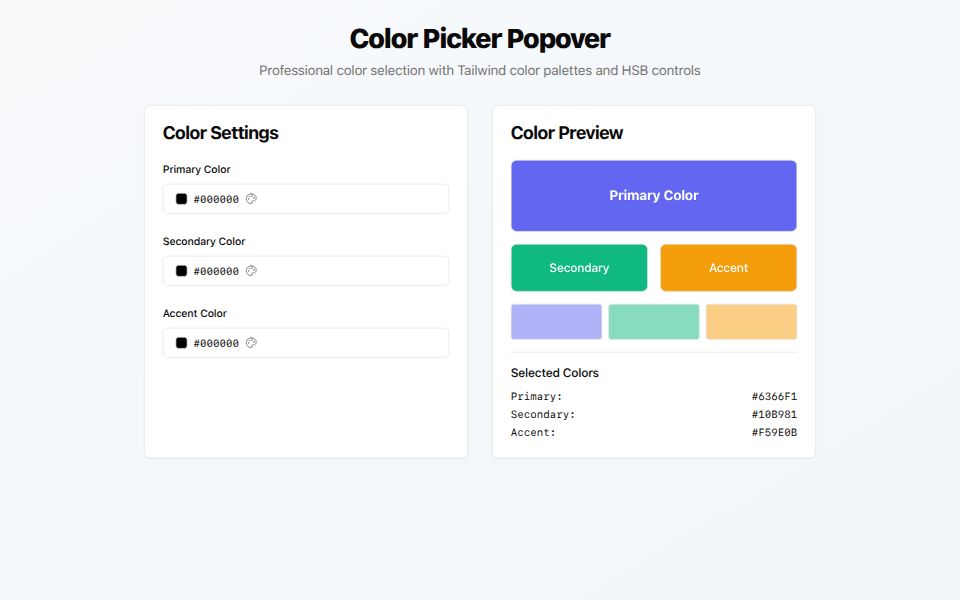The width and height of the screenshot is (960, 600).
Task: Click the Secondary Color hex input field
Action: tap(215, 270)
